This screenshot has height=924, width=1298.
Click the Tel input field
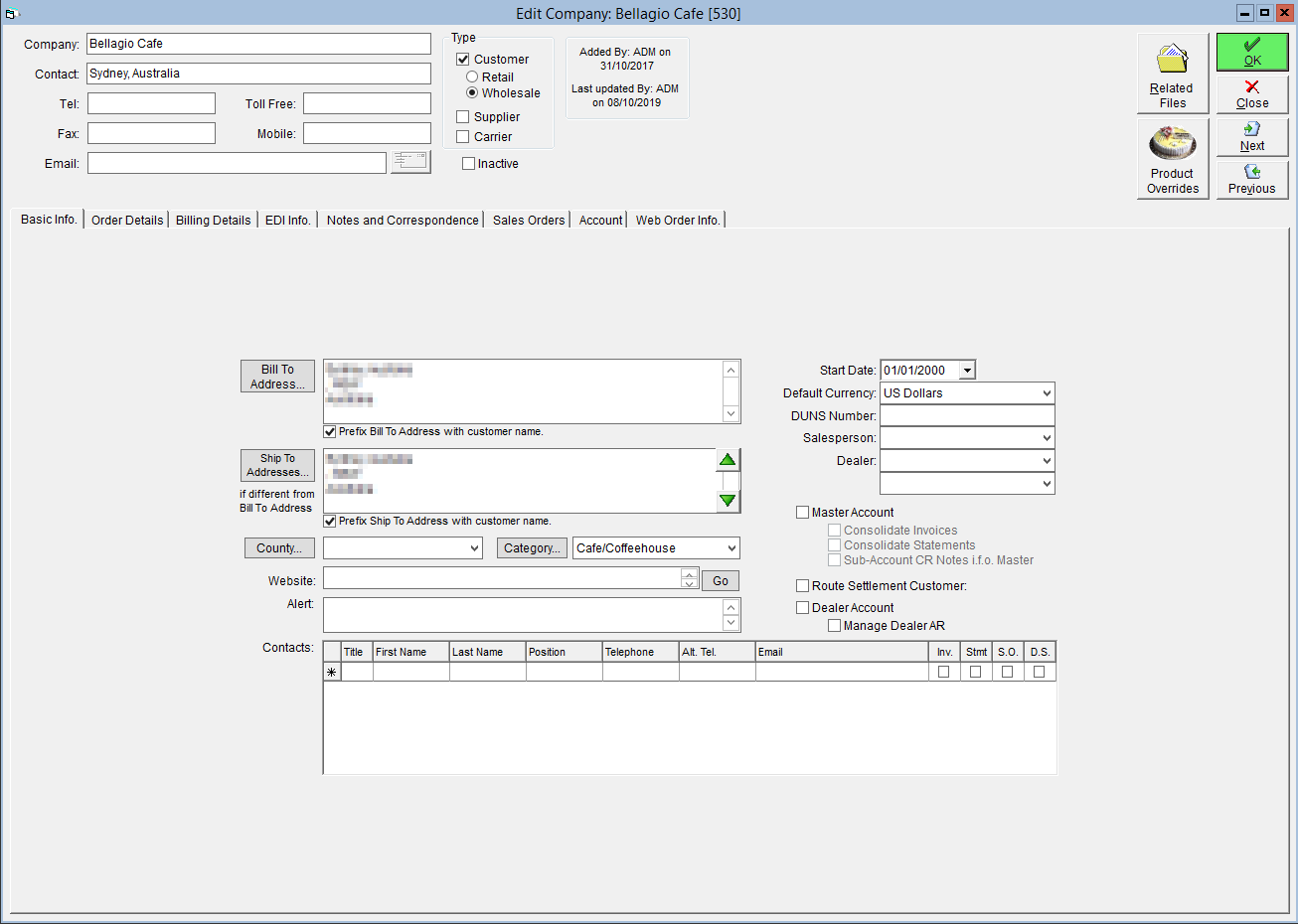pos(151,103)
